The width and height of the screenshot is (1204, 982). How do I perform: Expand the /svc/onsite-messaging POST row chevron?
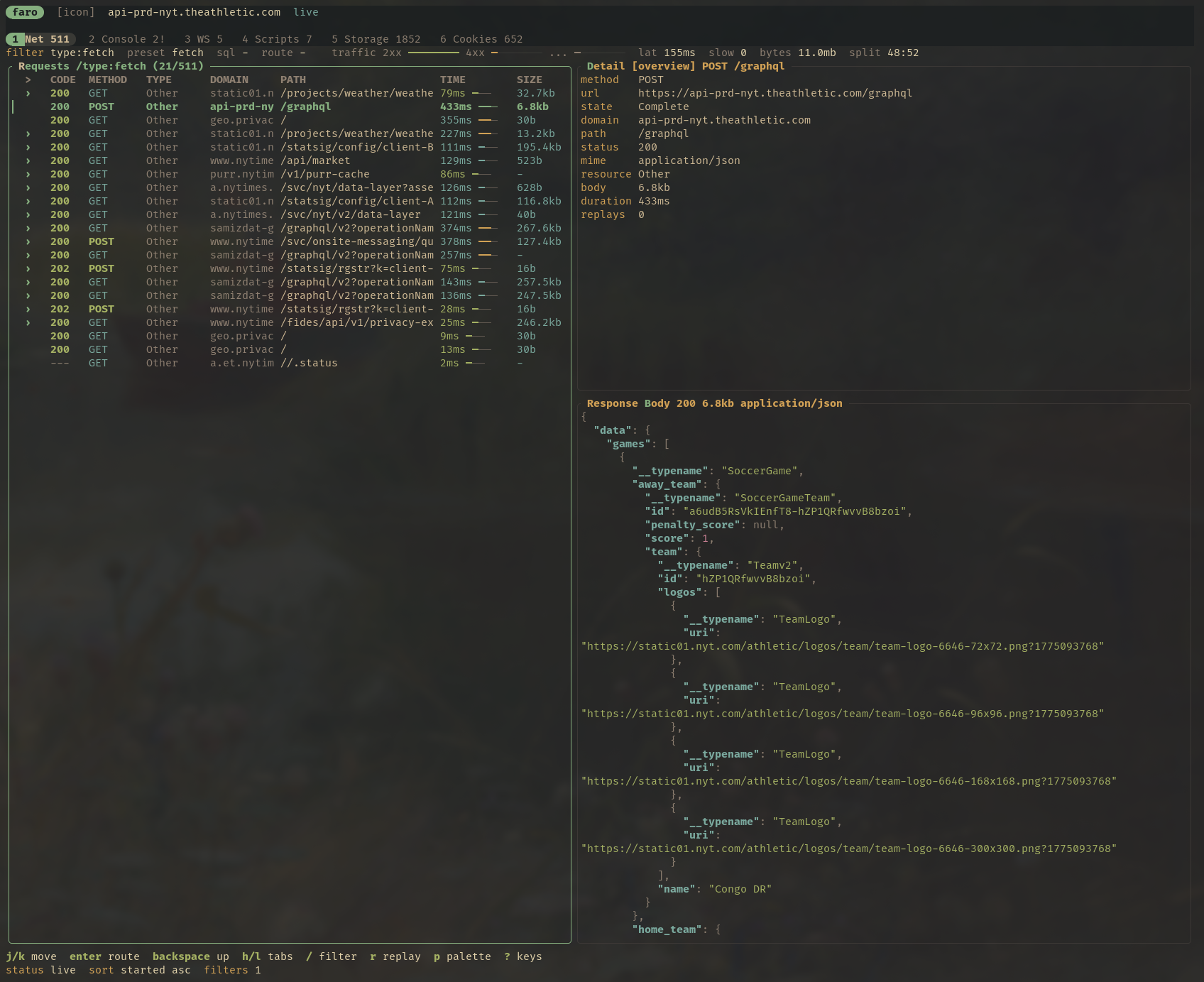[x=28, y=241]
